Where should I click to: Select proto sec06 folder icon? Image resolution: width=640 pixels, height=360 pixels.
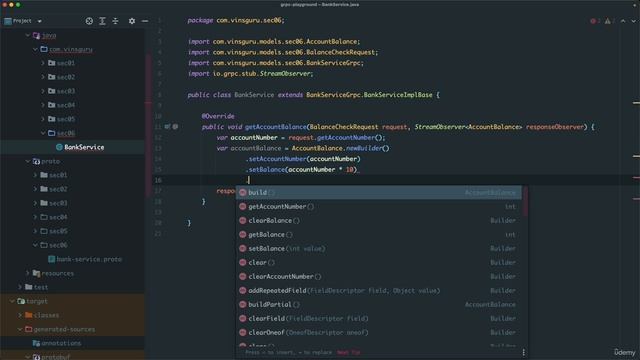(44, 245)
